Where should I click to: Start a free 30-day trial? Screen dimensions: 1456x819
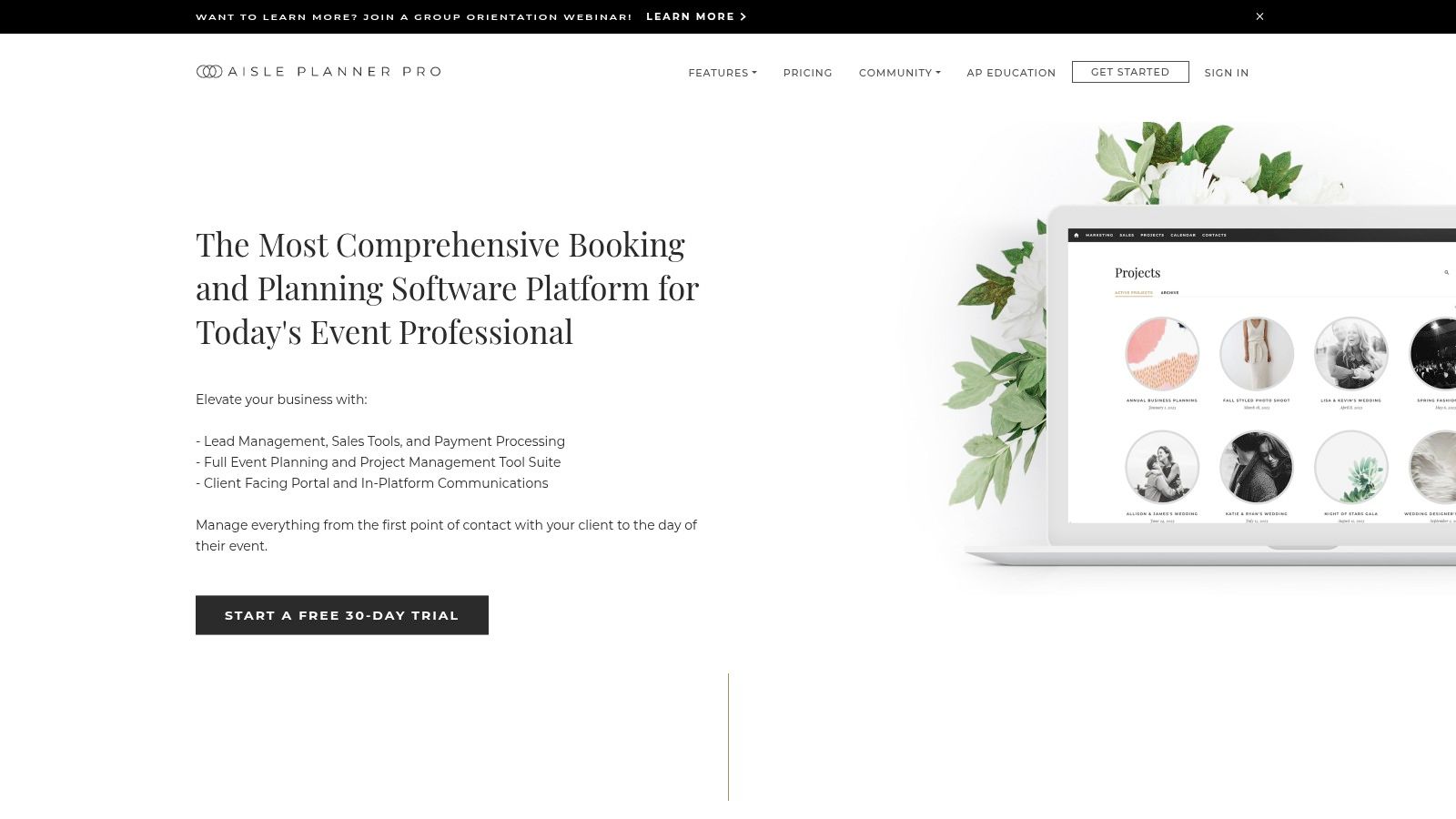[342, 615]
